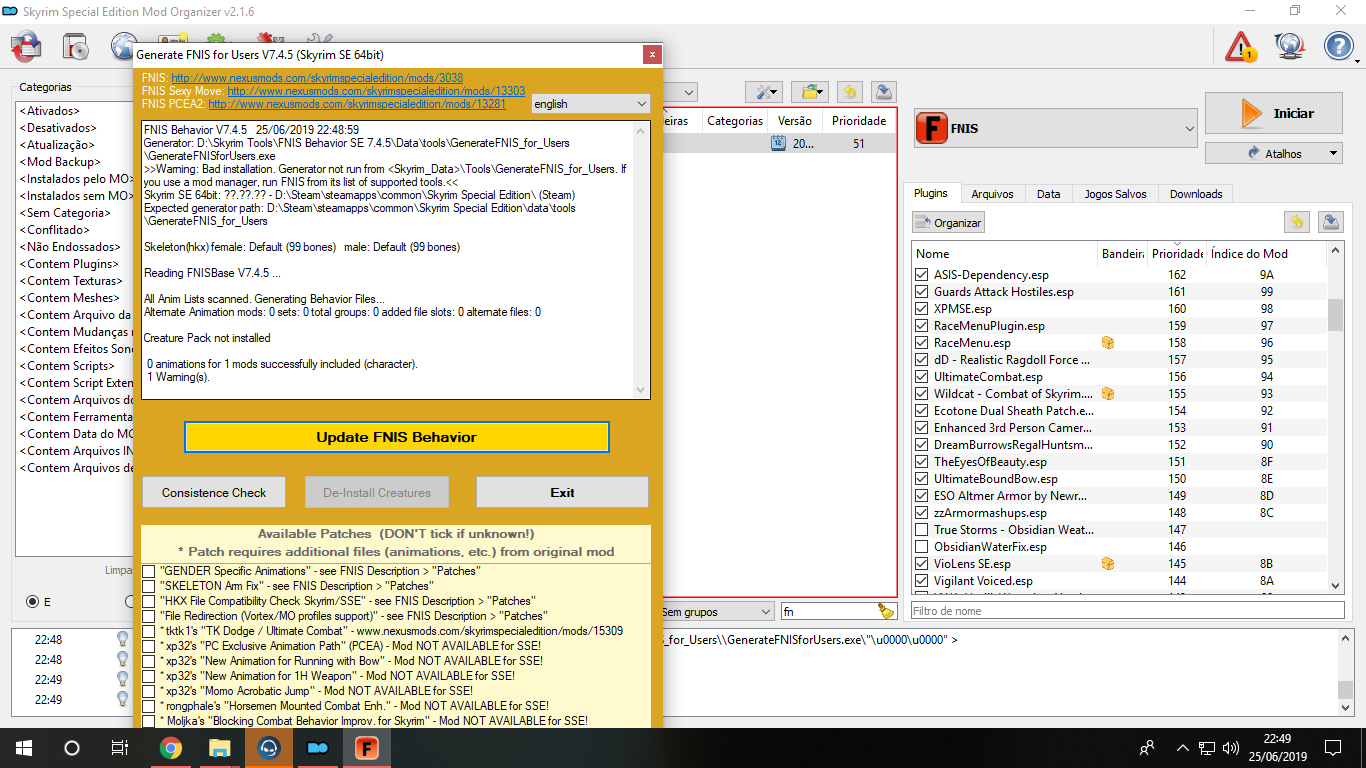Open the action center notifications icon
This screenshot has width=1366, height=768.
[x=1333, y=748]
